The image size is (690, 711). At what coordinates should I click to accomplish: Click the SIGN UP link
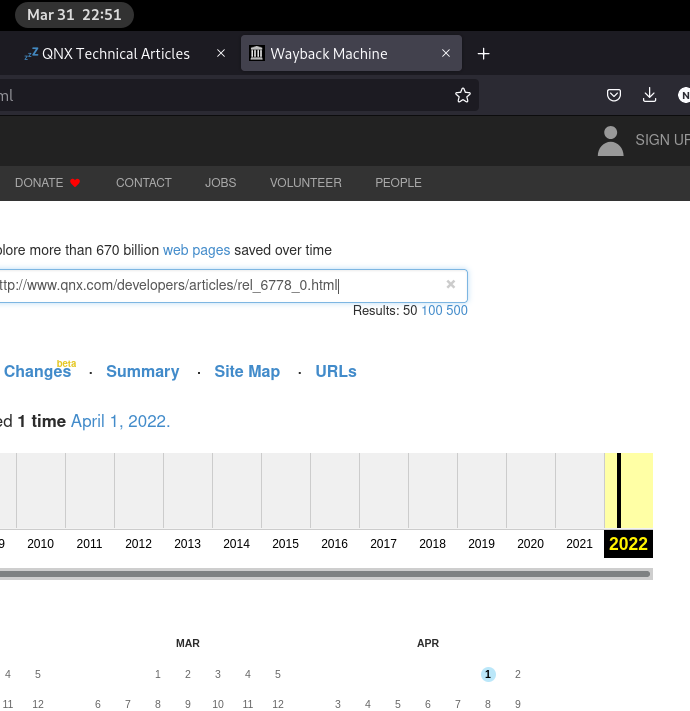click(x=662, y=140)
